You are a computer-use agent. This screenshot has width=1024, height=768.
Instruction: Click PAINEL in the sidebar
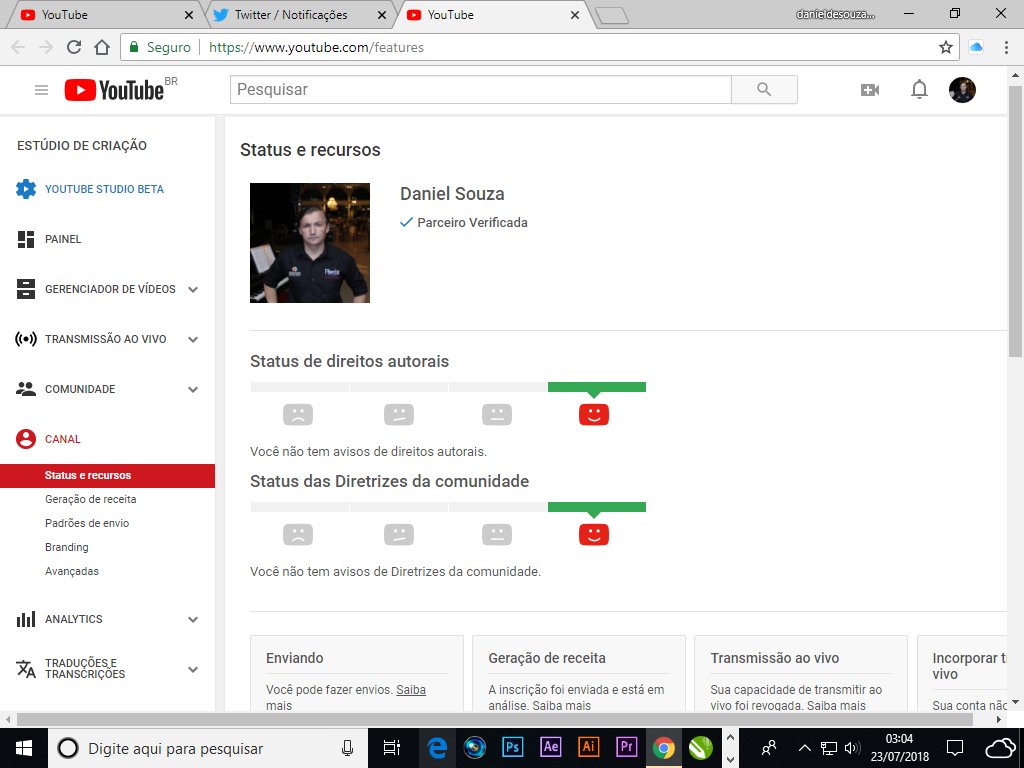pyautogui.click(x=63, y=239)
